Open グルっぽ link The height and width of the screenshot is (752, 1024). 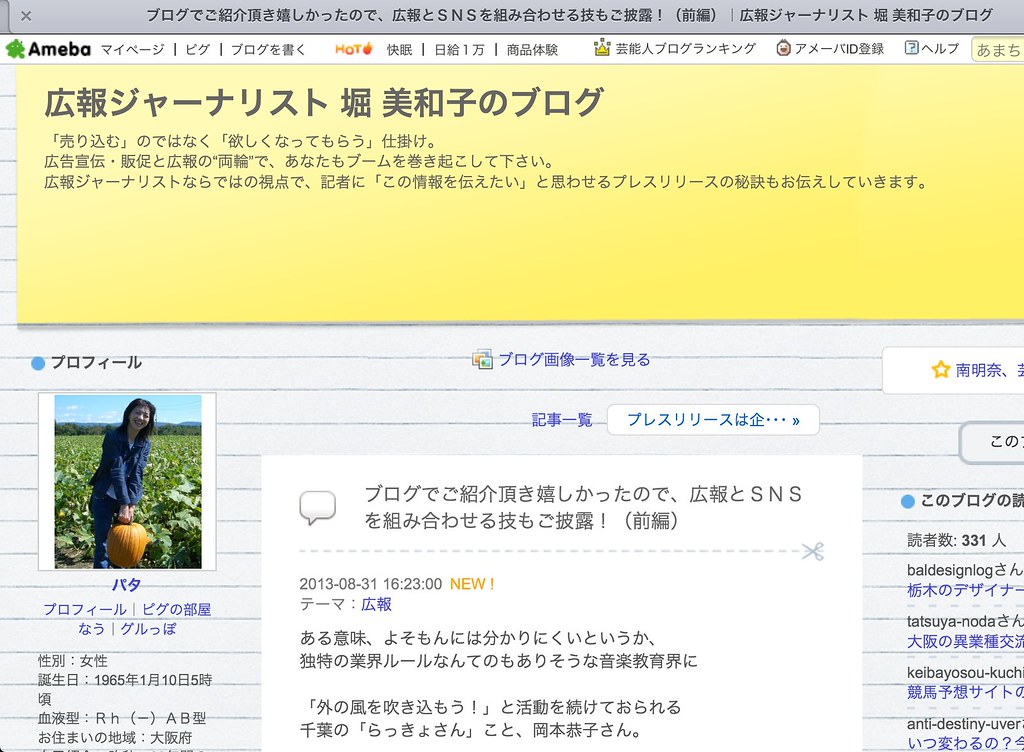148,629
